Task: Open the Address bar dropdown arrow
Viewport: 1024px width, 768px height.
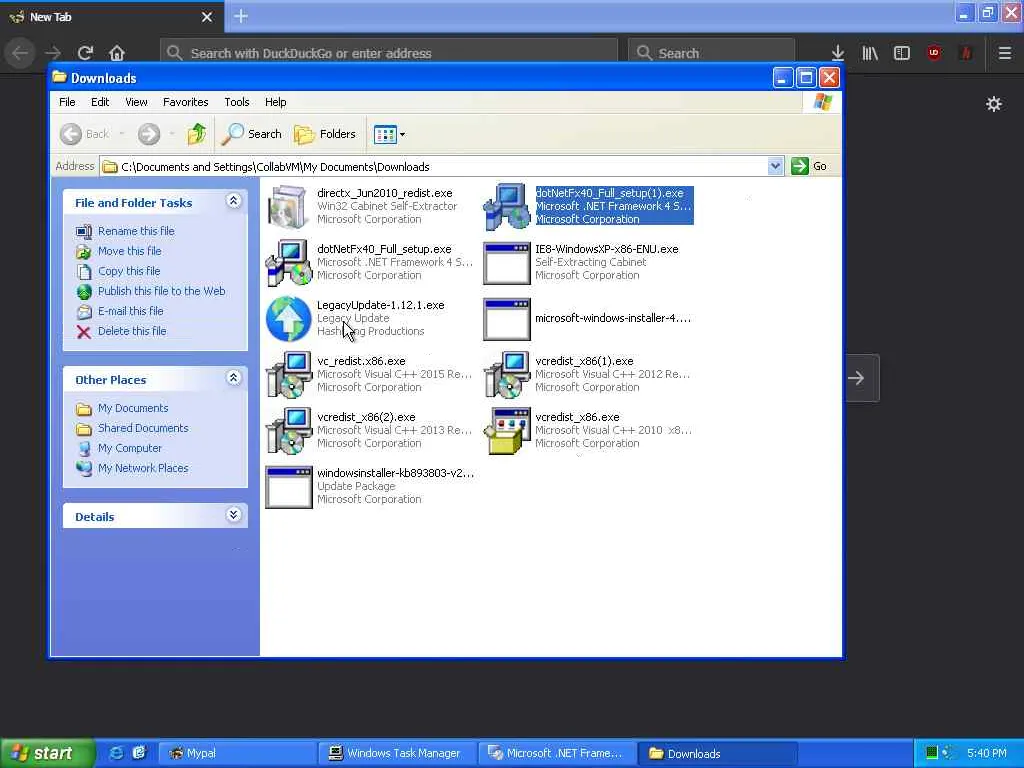Action: tap(775, 166)
